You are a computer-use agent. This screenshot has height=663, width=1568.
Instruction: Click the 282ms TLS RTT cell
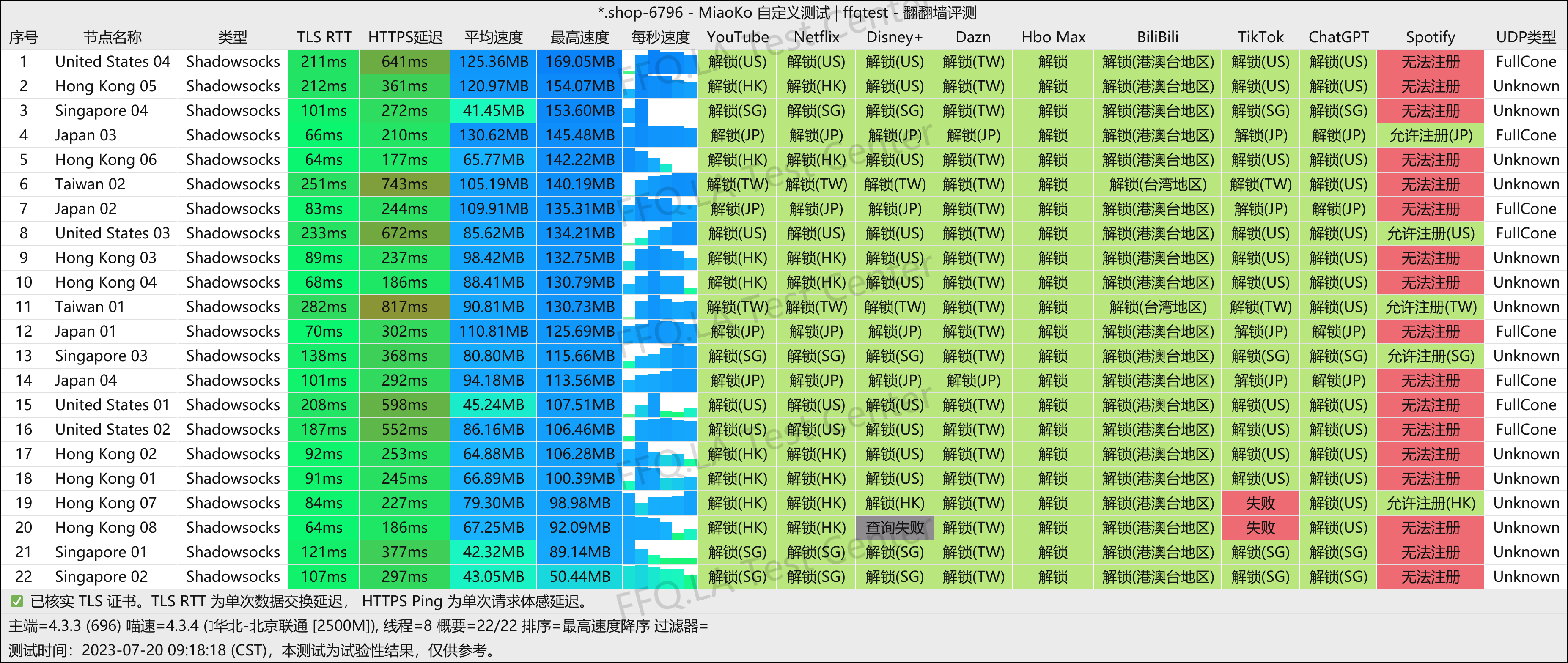[x=324, y=307]
